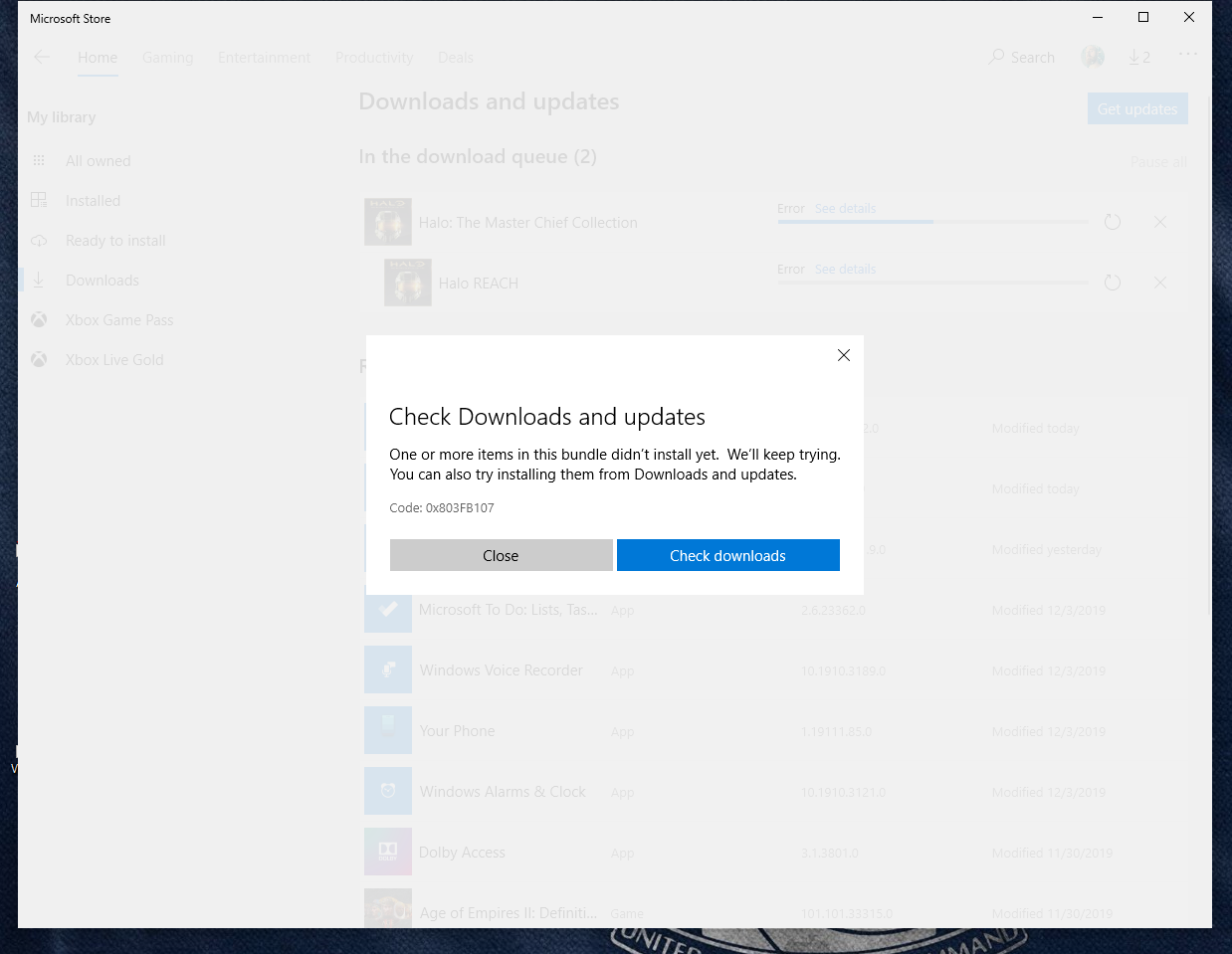Open the Your Phone entry

coord(457,731)
